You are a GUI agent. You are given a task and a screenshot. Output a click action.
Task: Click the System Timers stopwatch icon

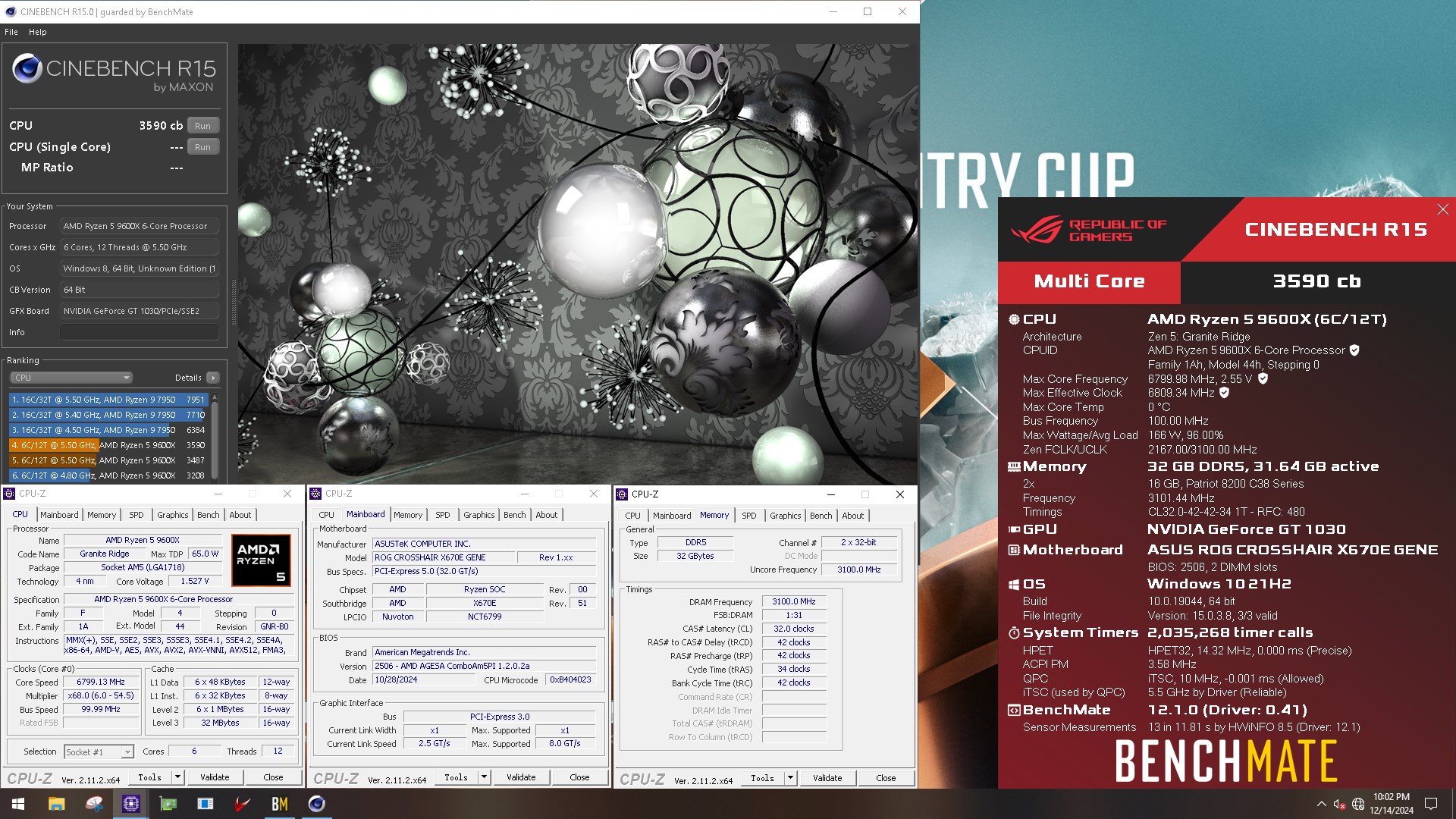[1014, 632]
